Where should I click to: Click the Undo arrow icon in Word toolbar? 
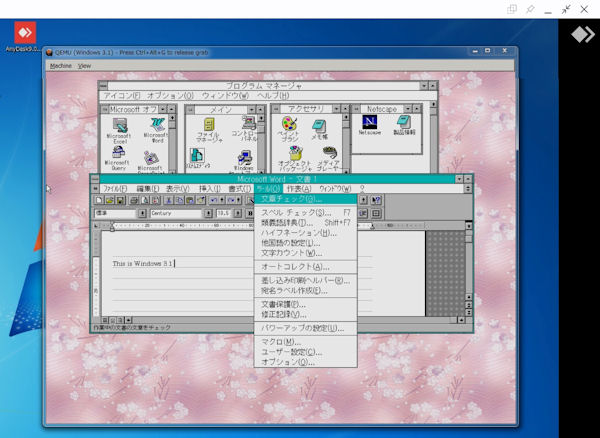click(214, 200)
